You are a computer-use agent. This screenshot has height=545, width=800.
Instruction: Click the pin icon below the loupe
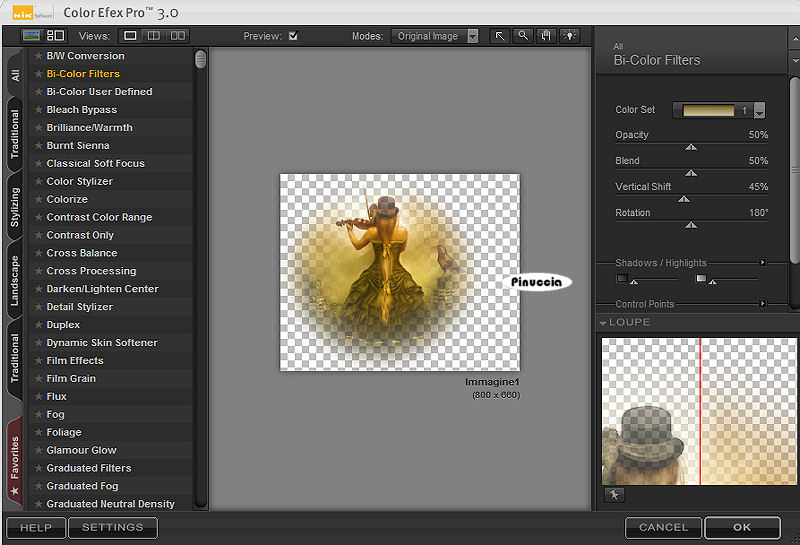[x=614, y=494]
